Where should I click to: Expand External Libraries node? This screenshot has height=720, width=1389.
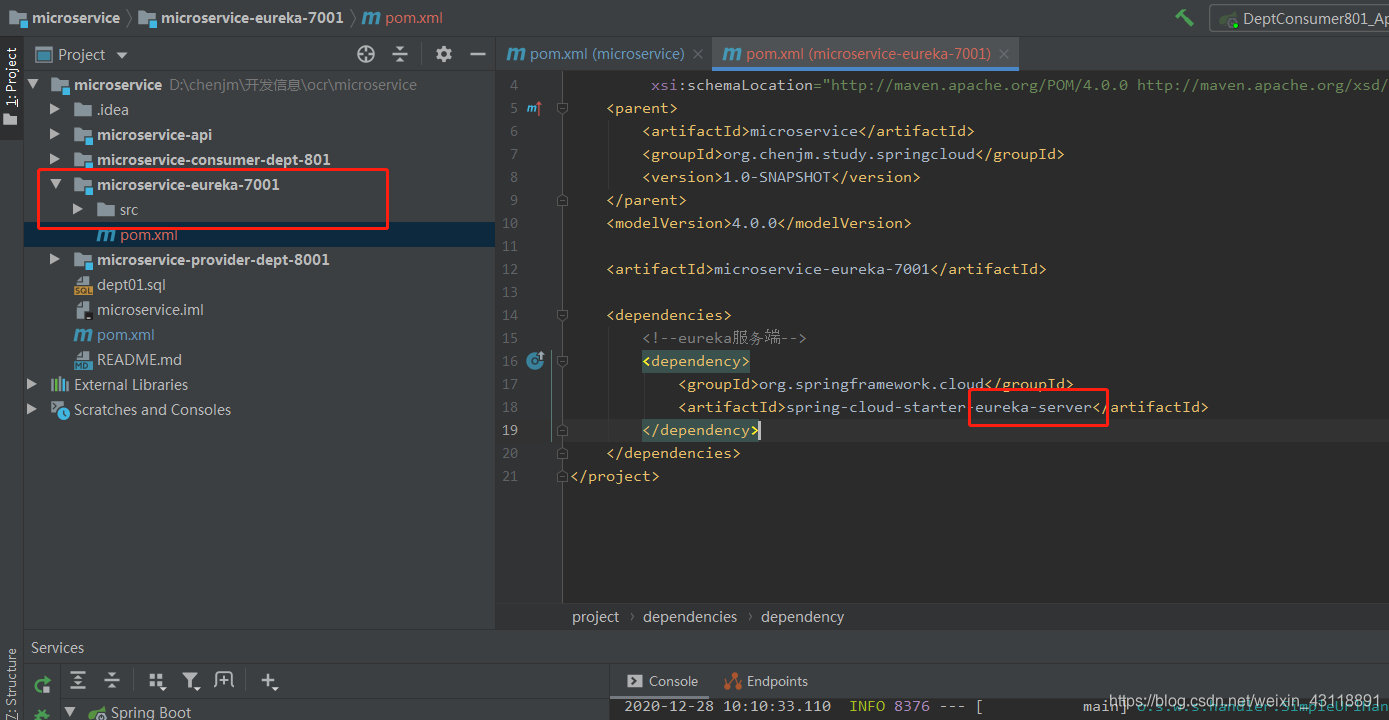[x=33, y=385]
